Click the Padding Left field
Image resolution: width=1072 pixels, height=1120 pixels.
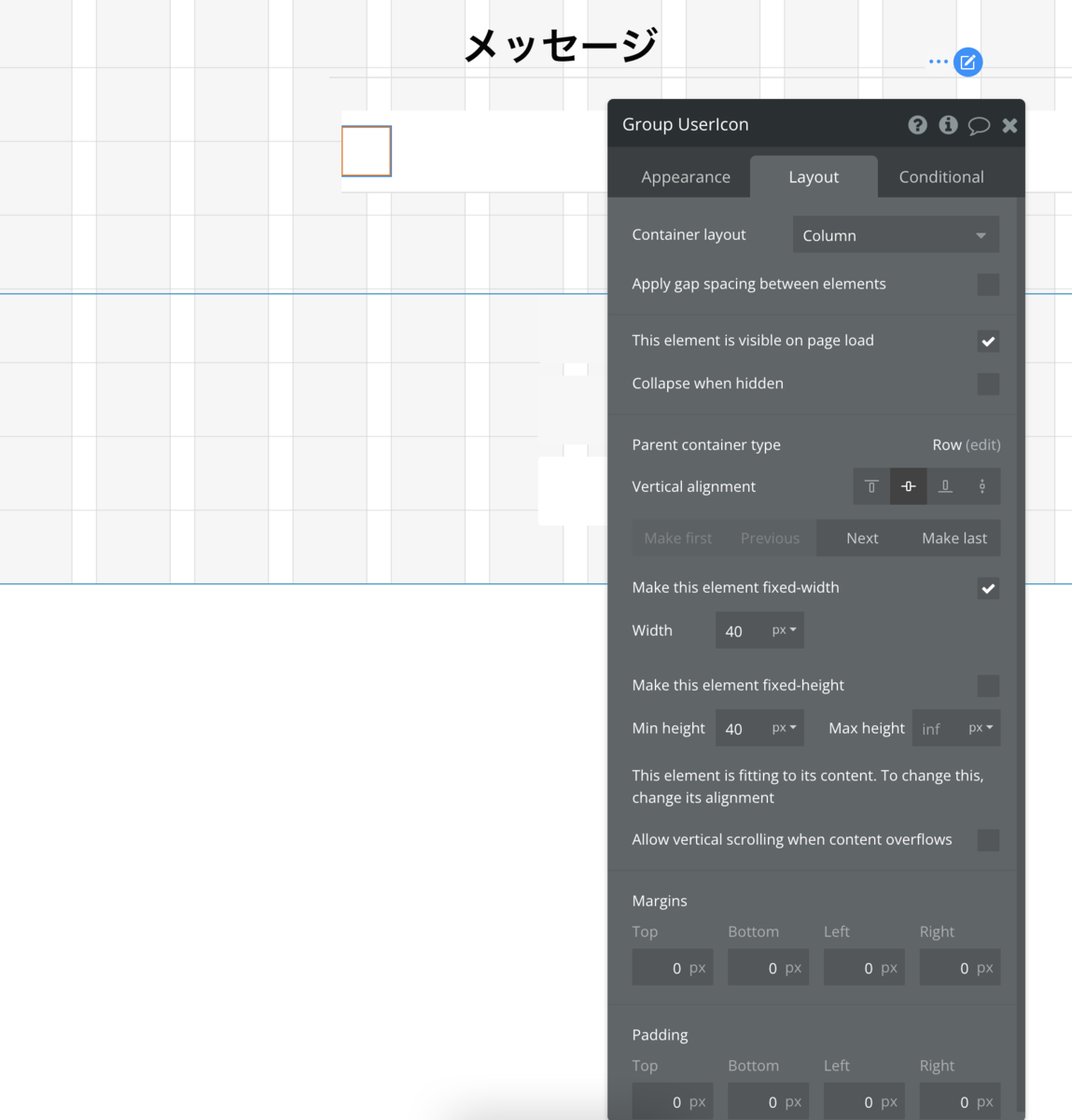tap(864, 1101)
